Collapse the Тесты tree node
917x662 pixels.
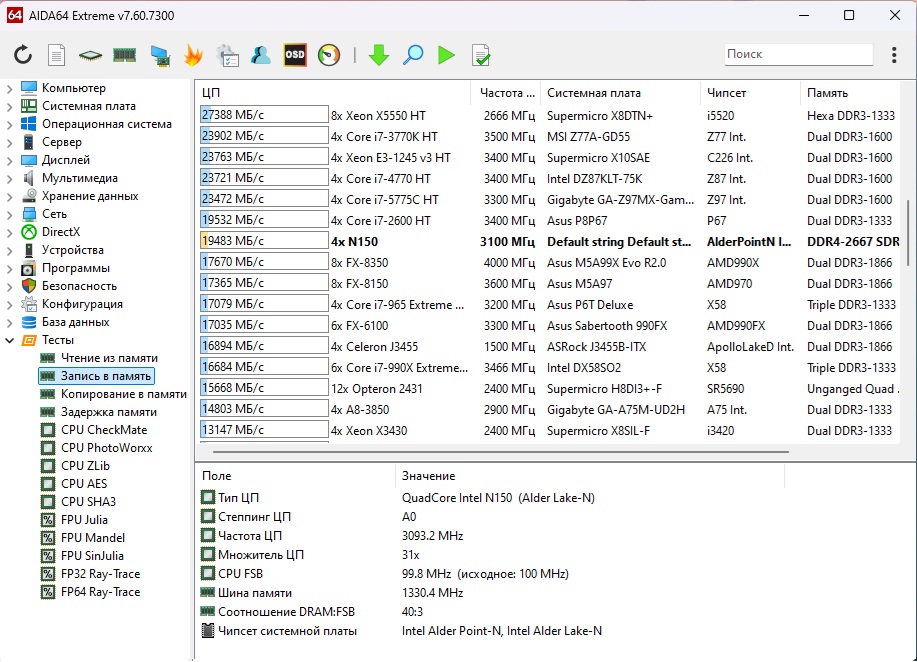pyautogui.click(x=9, y=340)
